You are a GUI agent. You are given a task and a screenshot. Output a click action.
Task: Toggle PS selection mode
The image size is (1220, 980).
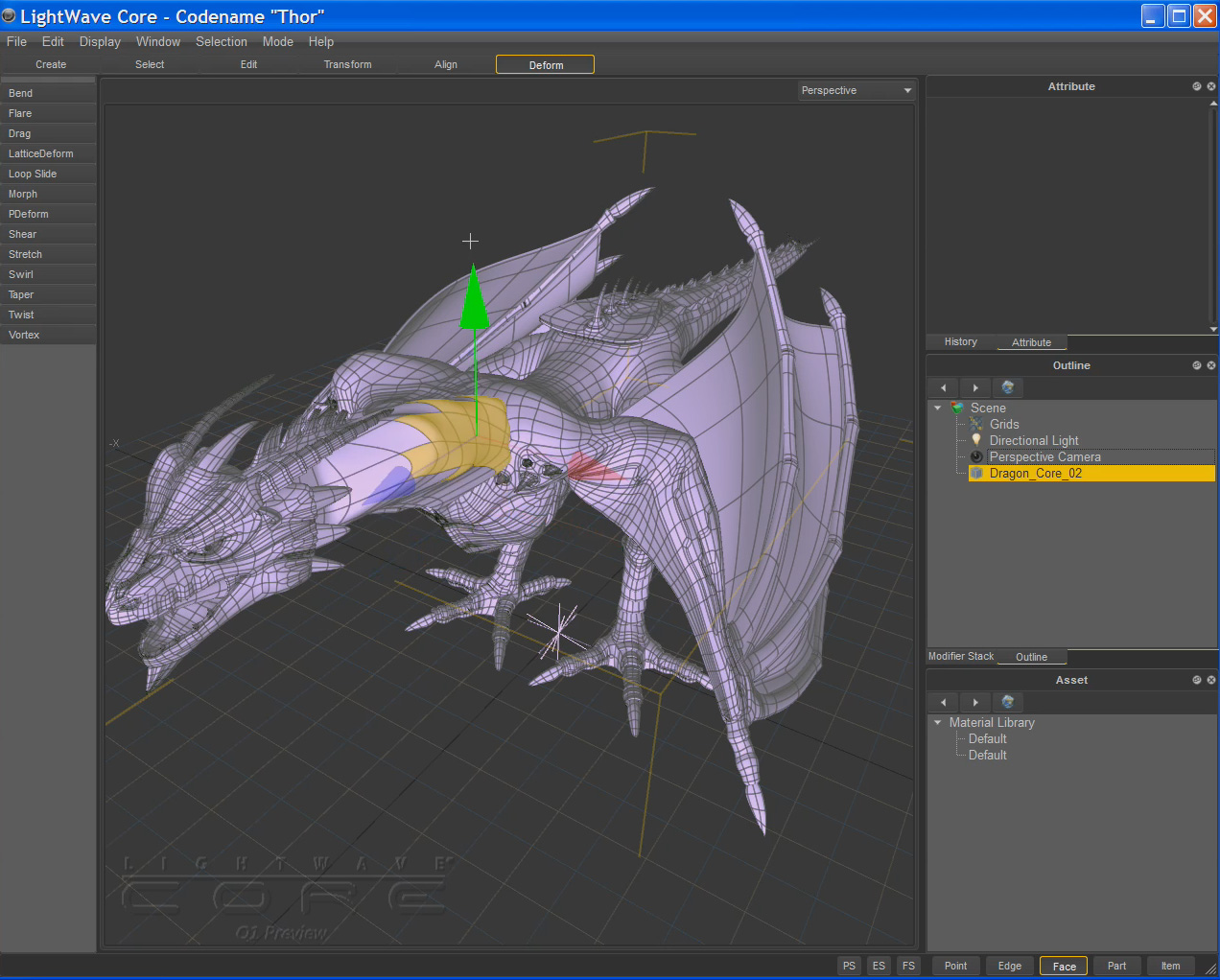point(849,966)
